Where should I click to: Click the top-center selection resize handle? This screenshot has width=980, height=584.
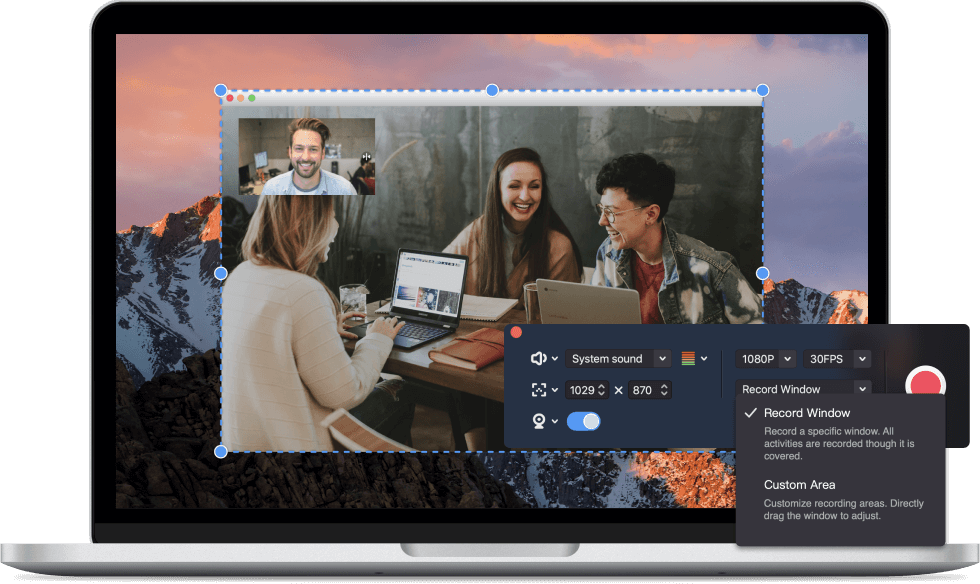(x=492, y=90)
